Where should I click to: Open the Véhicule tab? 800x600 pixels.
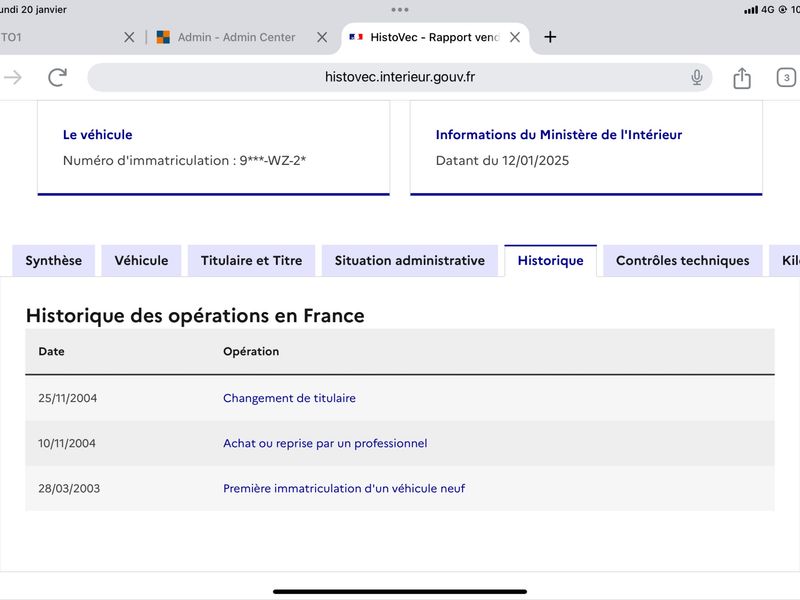click(x=141, y=261)
